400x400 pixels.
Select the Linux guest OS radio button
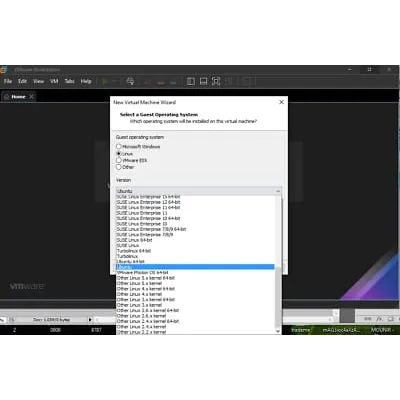119,154
